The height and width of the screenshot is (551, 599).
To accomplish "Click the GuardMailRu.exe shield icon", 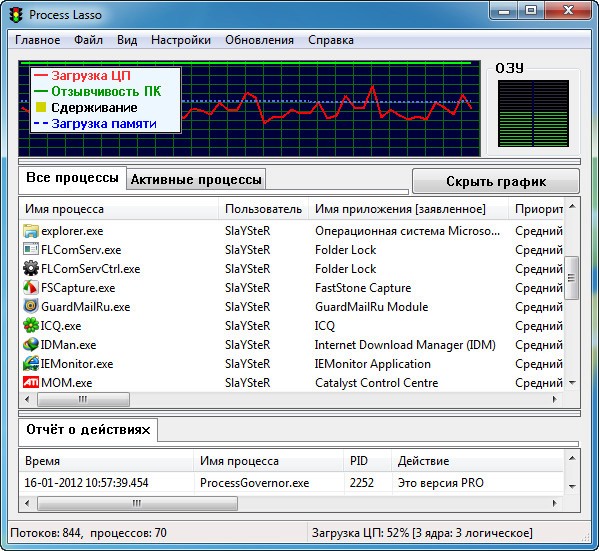I will [31, 306].
